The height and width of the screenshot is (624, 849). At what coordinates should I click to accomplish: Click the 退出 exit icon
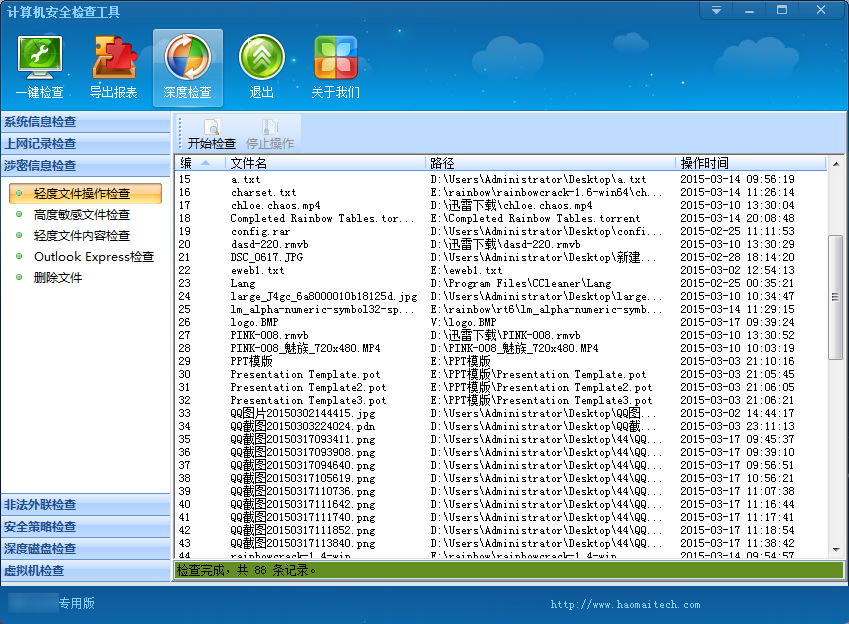[x=262, y=68]
